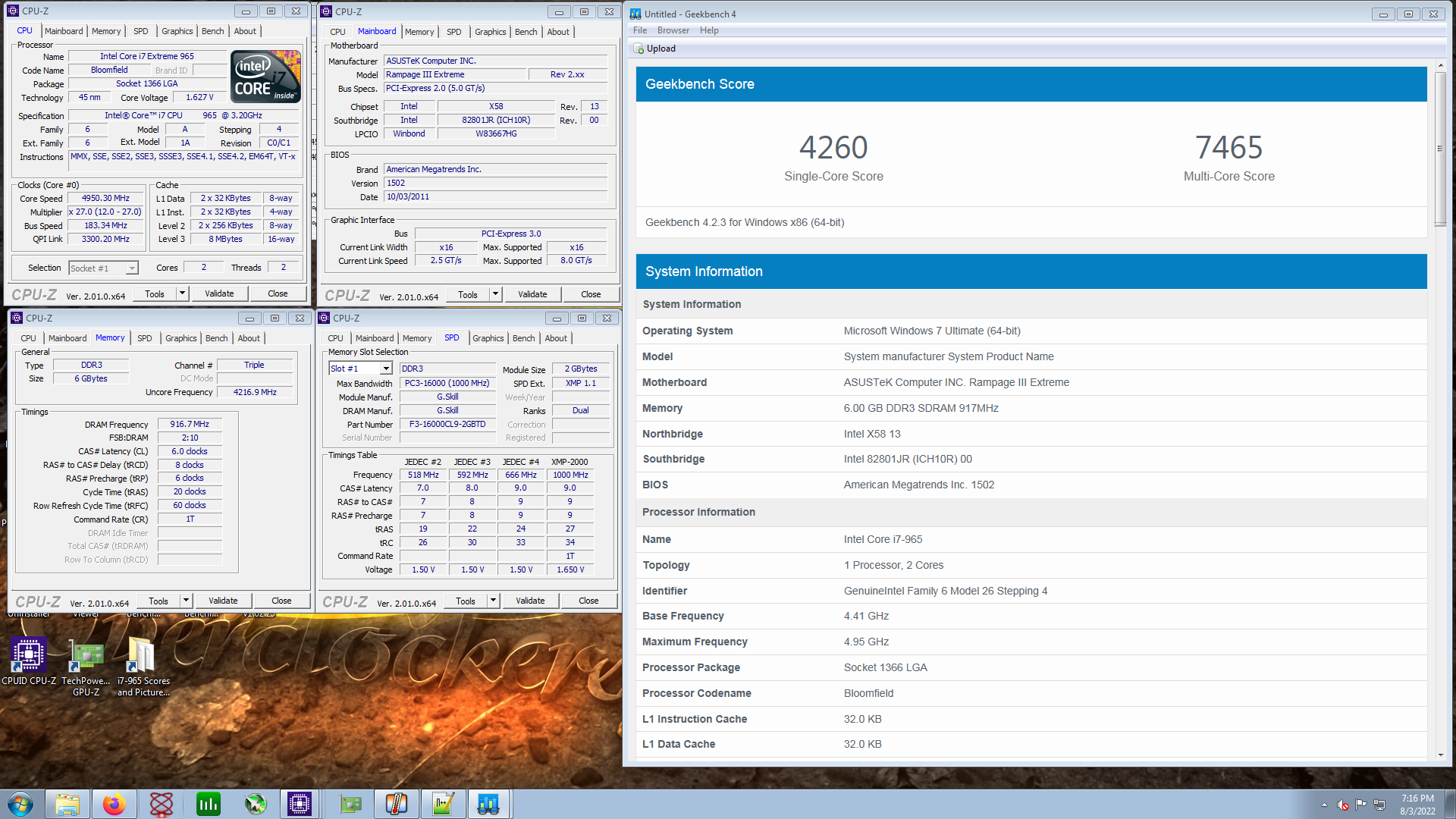This screenshot has width=1456, height=819.
Task: Show hidden system tray icons
Action: [x=1324, y=805]
